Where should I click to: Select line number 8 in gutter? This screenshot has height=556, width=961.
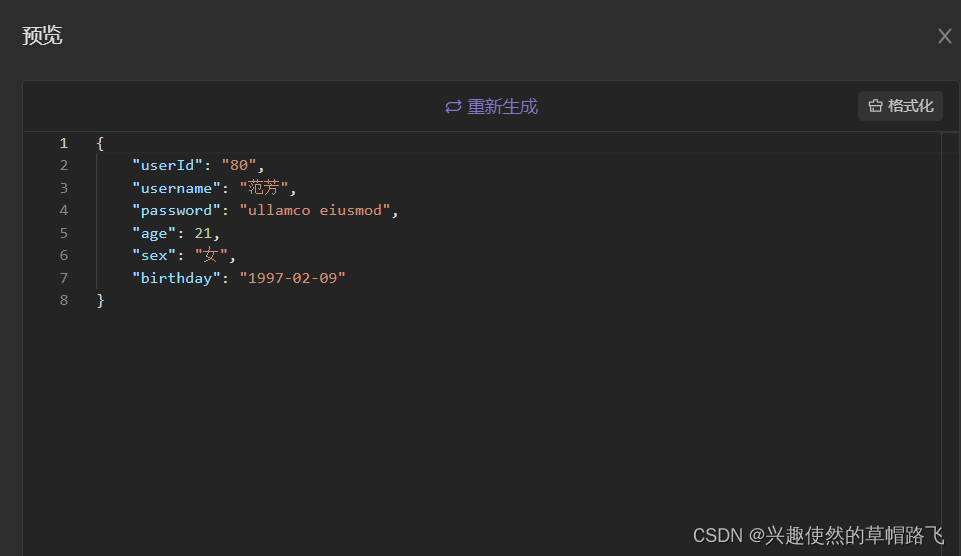(64, 300)
